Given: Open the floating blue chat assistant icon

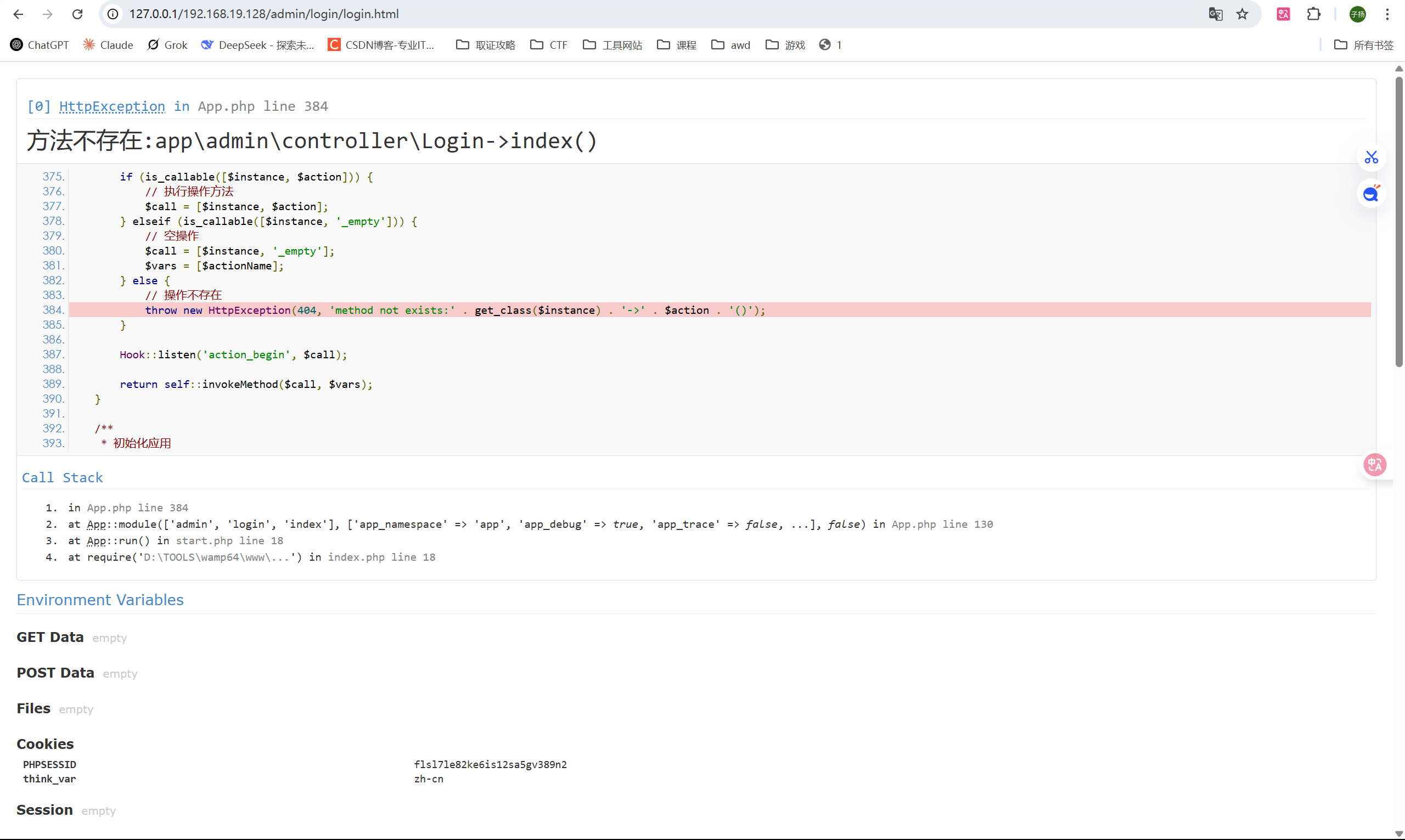Looking at the screenshot, I should pyautogui.click(x=1371, y=194).
